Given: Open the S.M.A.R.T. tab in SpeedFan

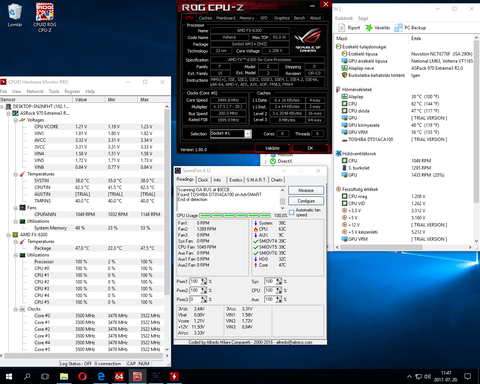Looking at the screenshot, I should 256,180.
